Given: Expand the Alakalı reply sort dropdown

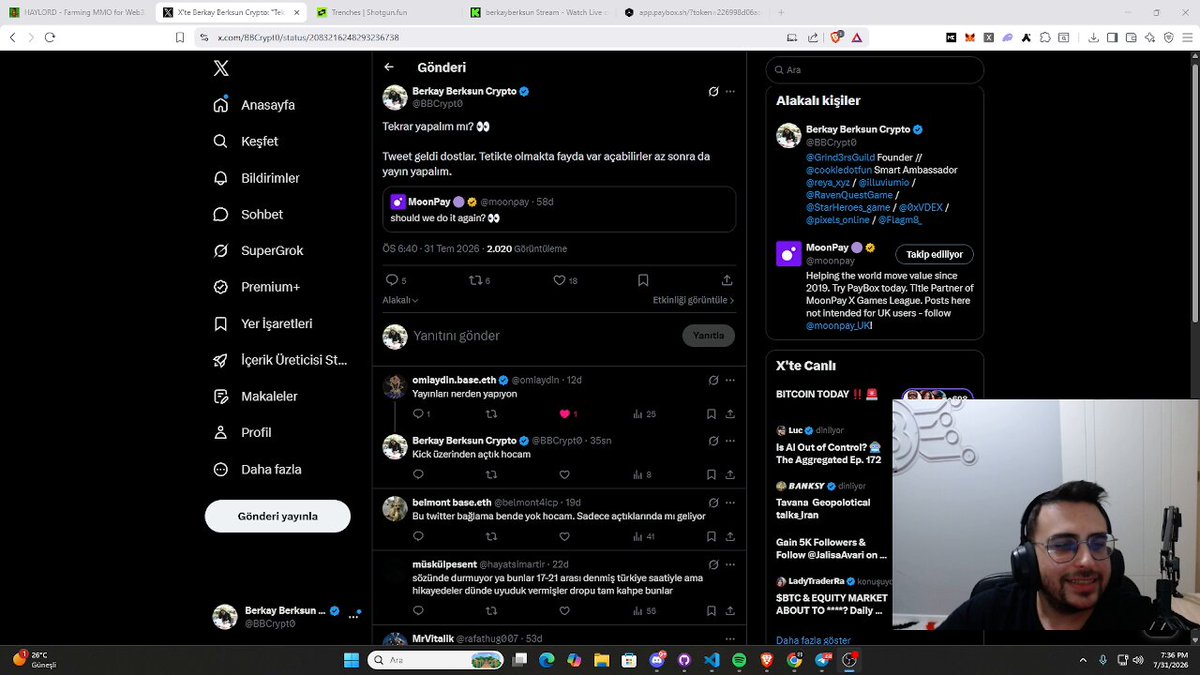Looking at the screenshot, I should 400,300.
